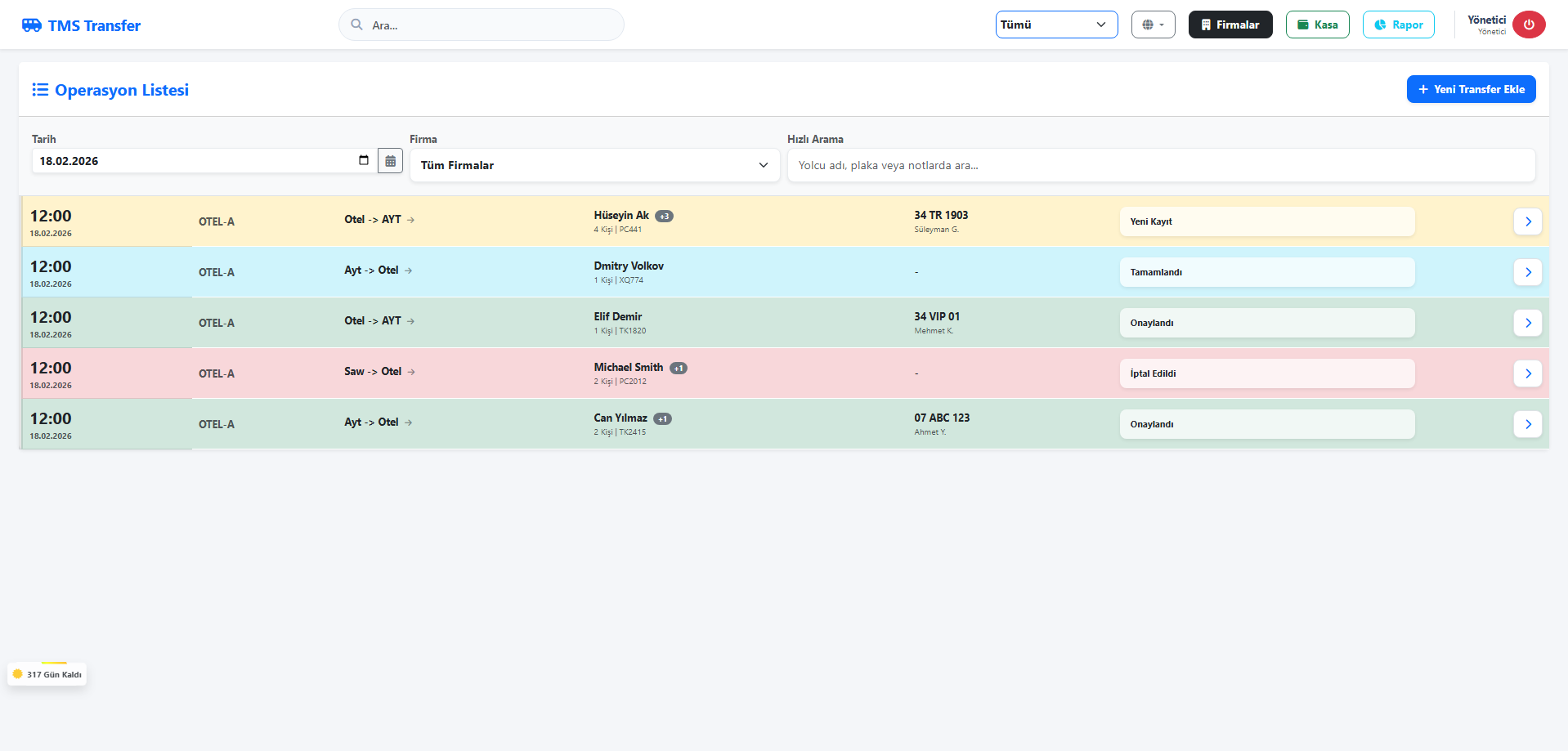The image size is (1568, 751).
Task: Open the İptal Edildi status selector
Action: tap(1266, 373)
